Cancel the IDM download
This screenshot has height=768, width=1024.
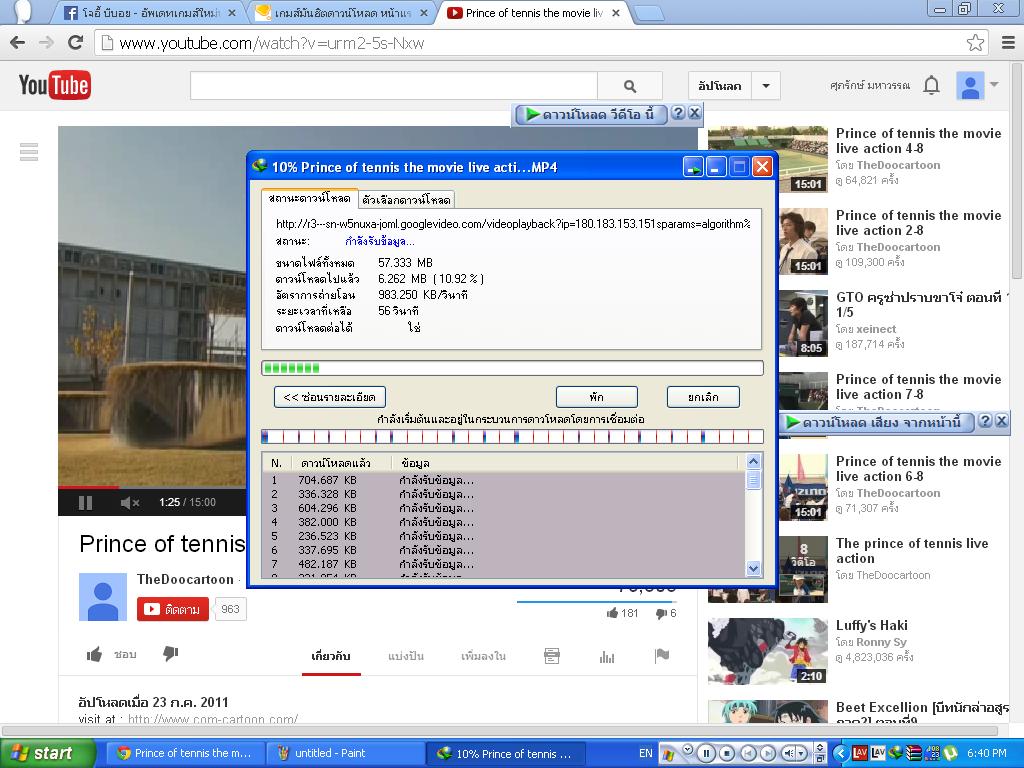(x=703, y=396)
